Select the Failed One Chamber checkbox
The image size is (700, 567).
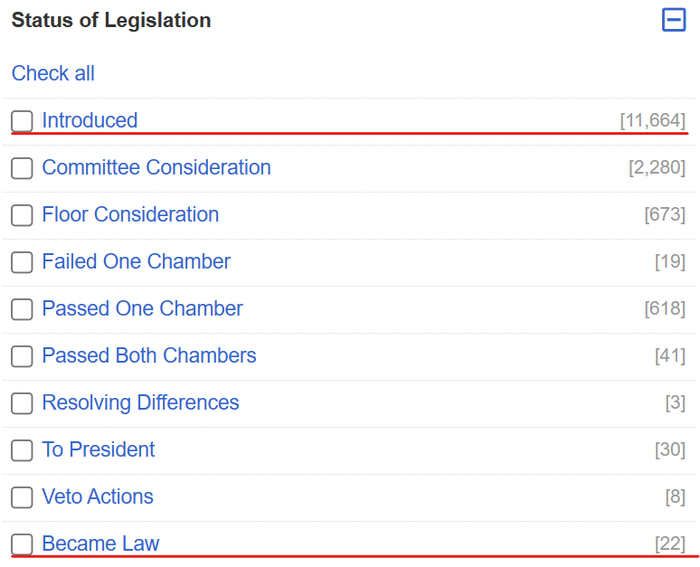point(22,262)
